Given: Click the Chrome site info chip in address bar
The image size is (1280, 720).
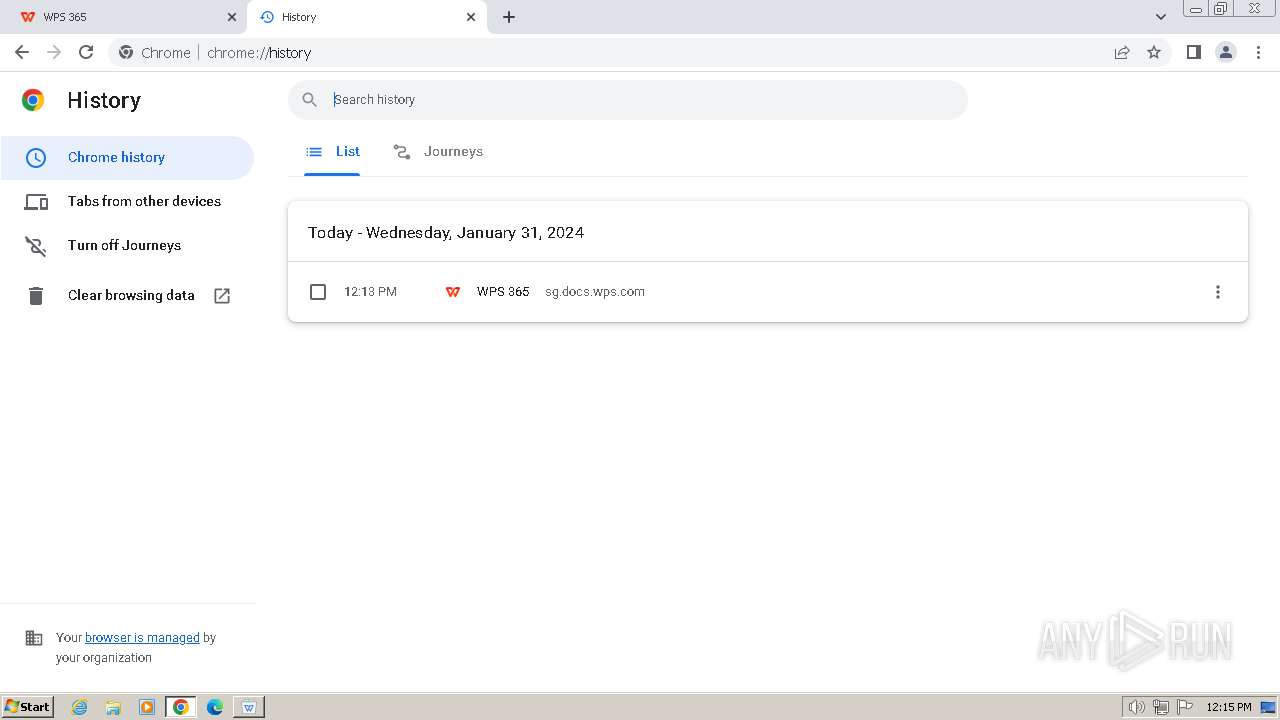Looking at the screenshot, I should tap(155, 52).
